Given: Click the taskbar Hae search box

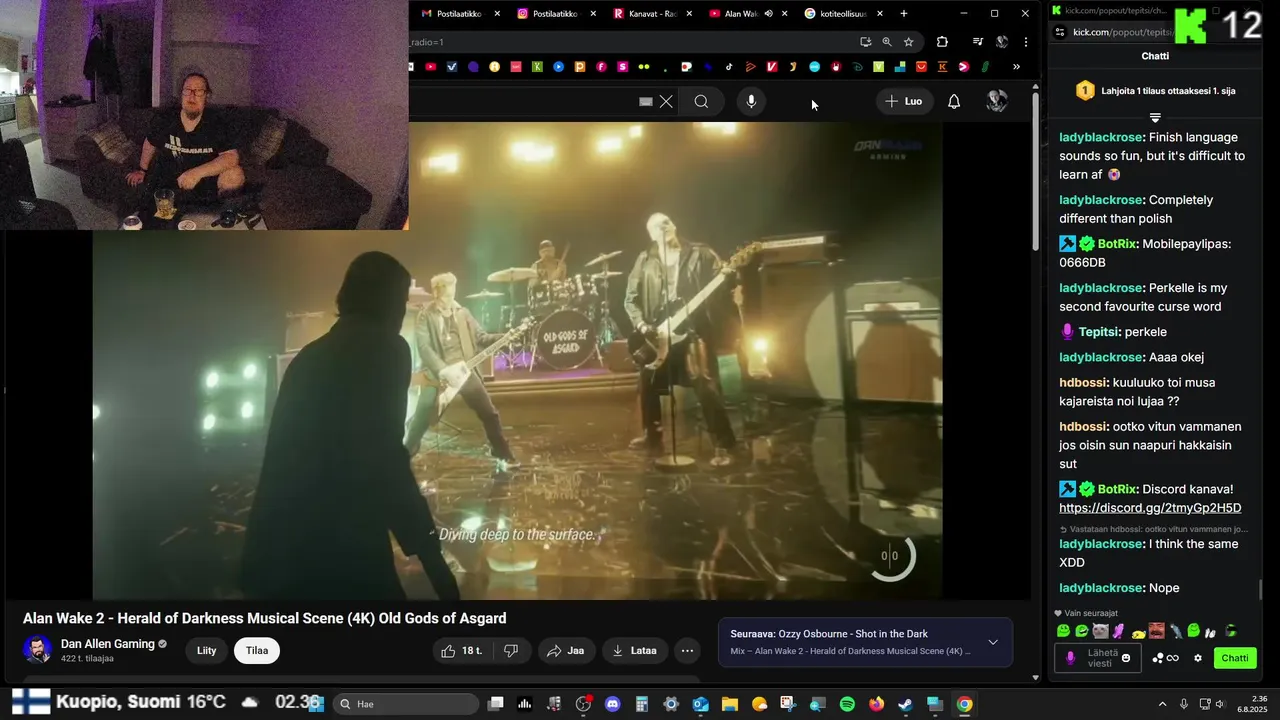Looking at the screenshot, I should coord(405,704).
